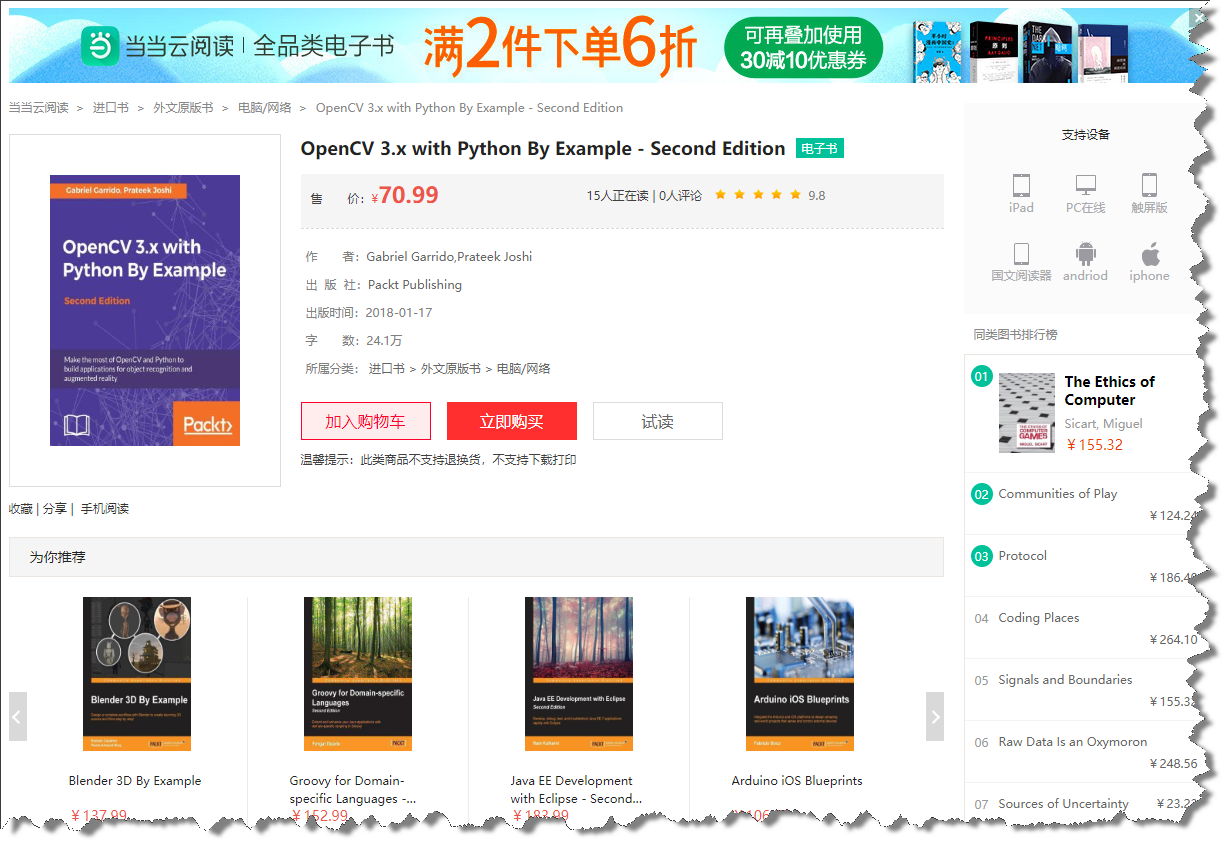Click 同类图书排行榜 heading

[x=1015, y=335]
